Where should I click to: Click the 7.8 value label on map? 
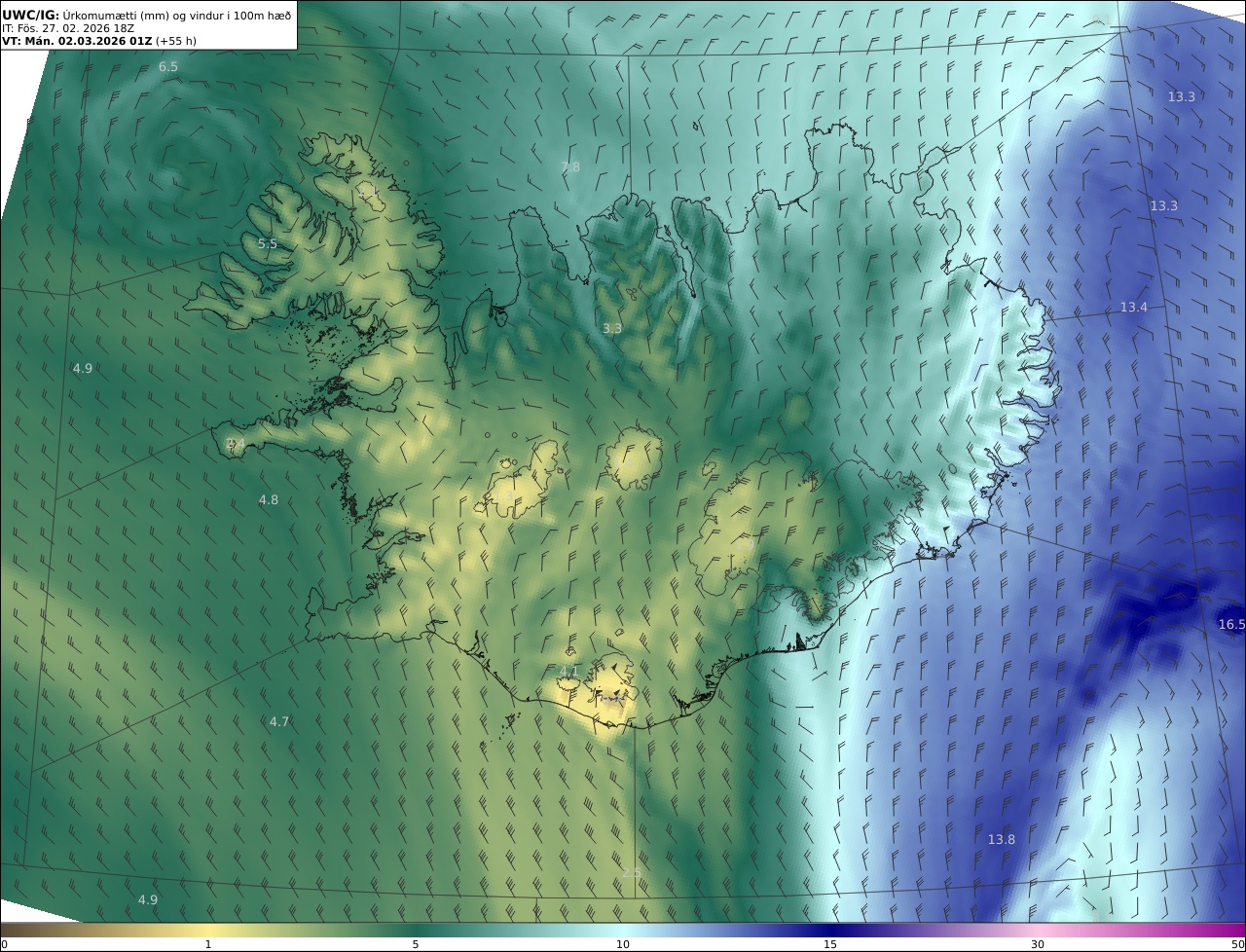click(570, 167)
